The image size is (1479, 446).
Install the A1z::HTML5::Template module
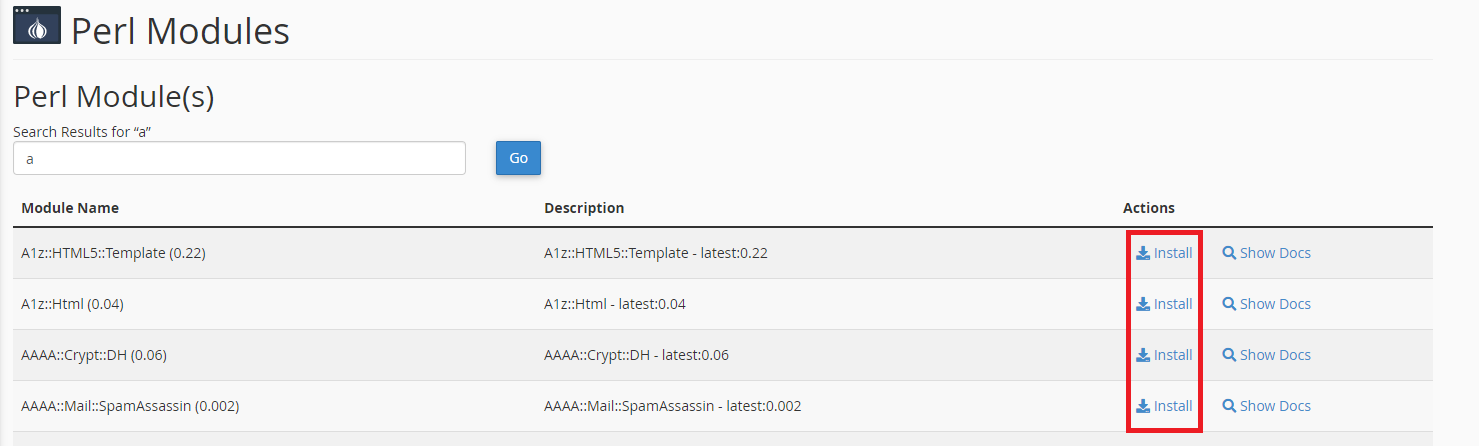pyautogui.click(x=1164, y=253)
